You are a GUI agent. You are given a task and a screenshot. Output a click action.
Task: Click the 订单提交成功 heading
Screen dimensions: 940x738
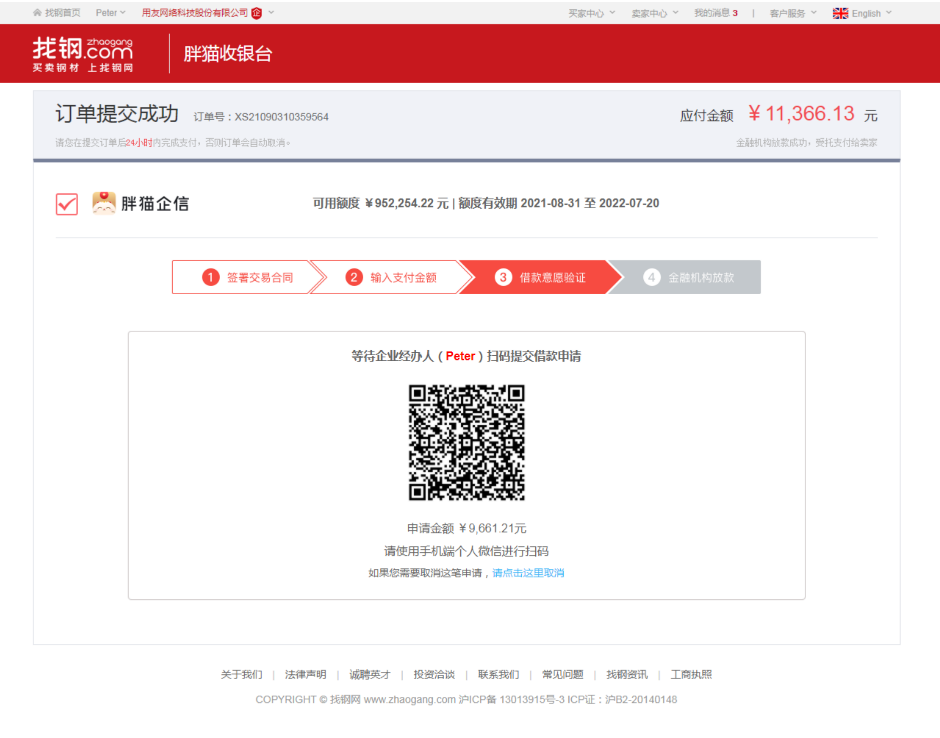point(117,114)
